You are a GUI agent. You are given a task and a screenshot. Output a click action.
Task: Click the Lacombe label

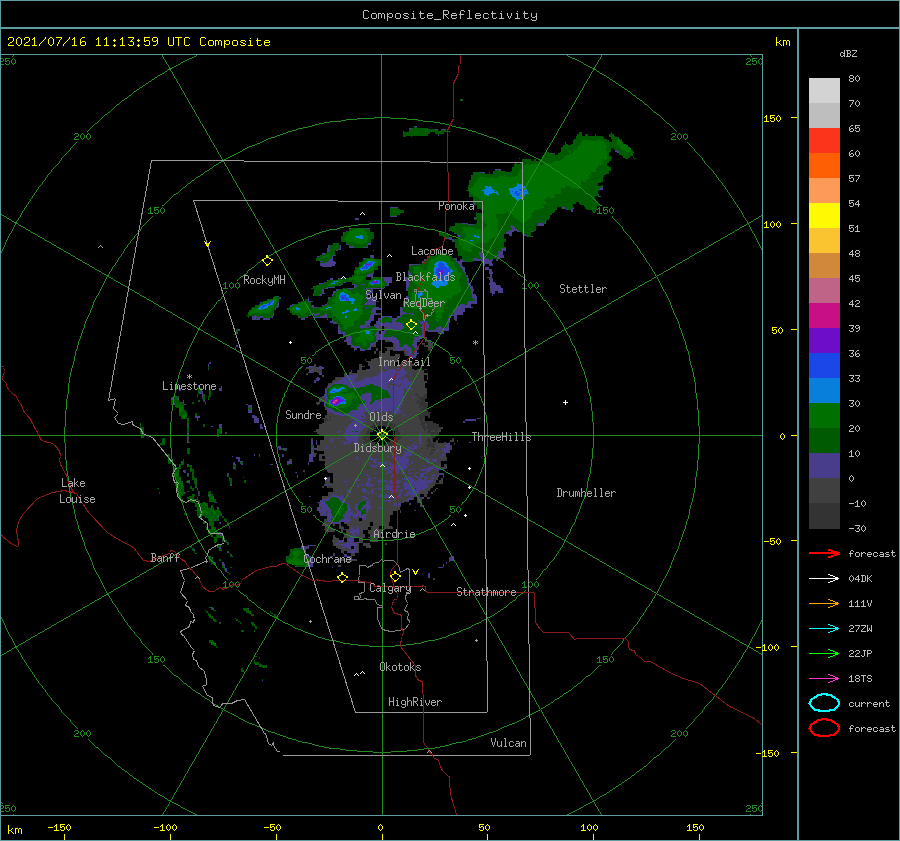click(x=432, y=251)
